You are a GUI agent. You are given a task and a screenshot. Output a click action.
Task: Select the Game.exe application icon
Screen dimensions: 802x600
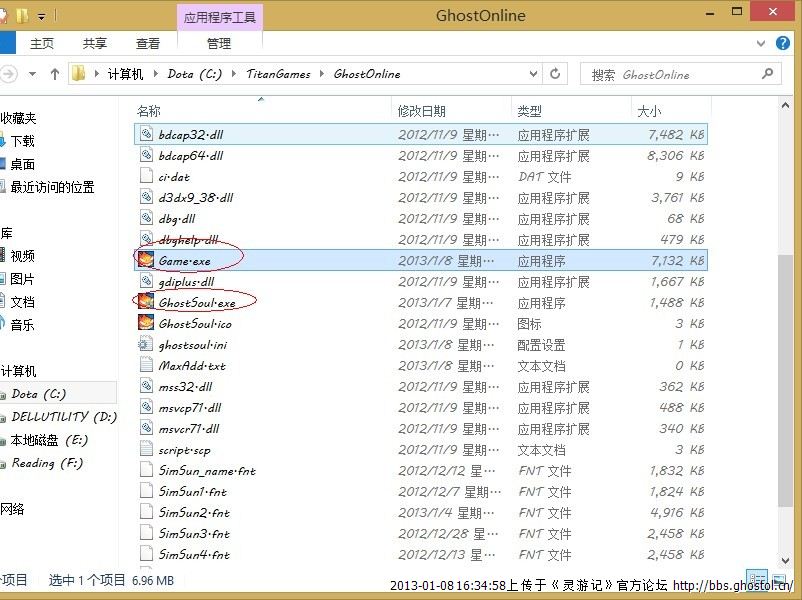click(146, 260)
